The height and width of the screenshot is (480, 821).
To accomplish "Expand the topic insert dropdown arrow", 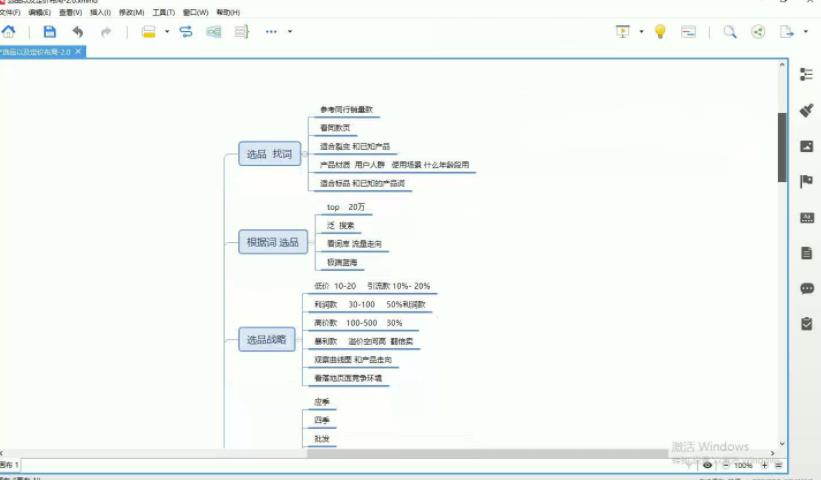I will pos(166,32).
